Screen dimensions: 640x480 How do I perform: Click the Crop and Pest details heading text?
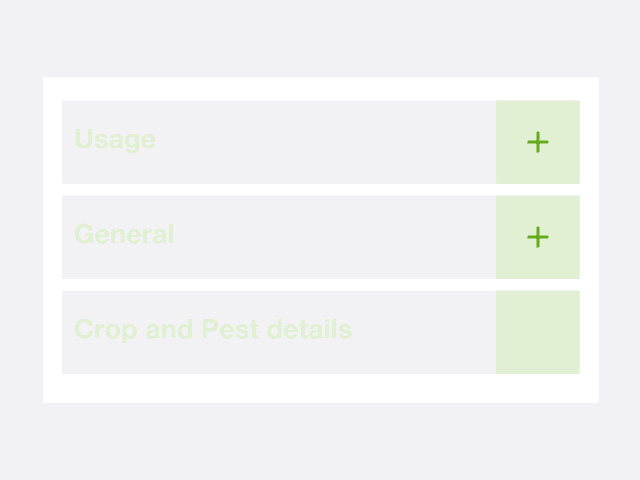(213, 329)
